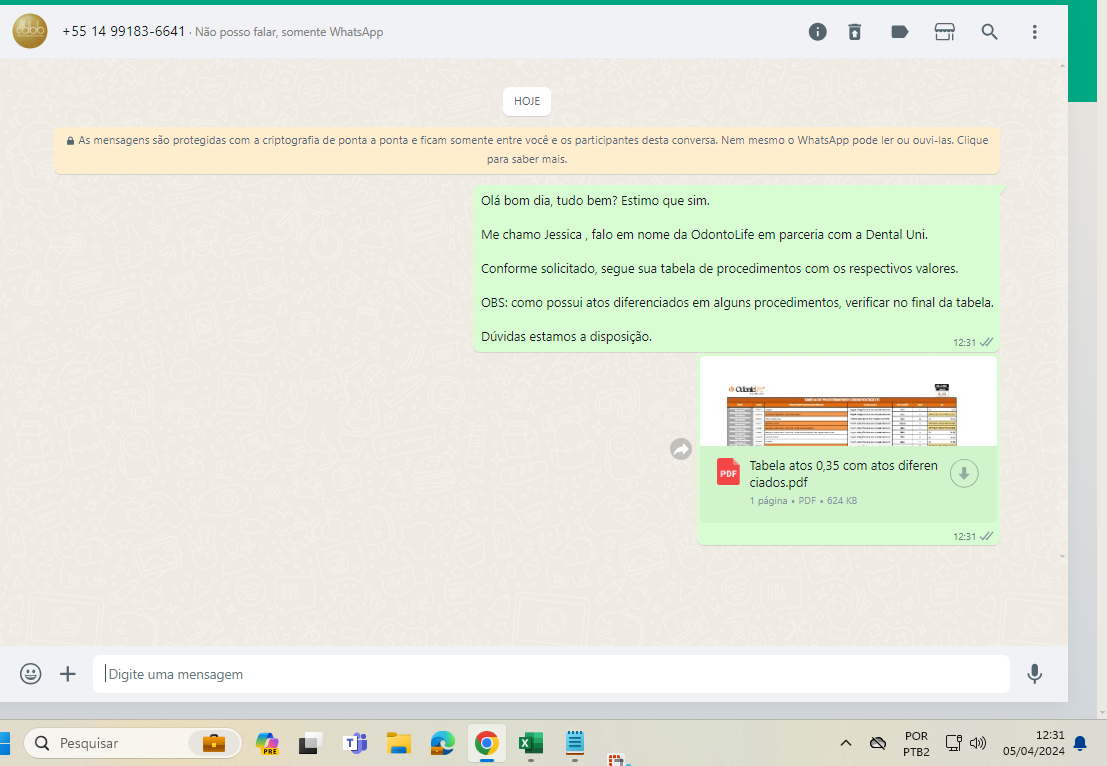
Task: Switch to Google Chrome on taskbar
Action: (486, 743)
